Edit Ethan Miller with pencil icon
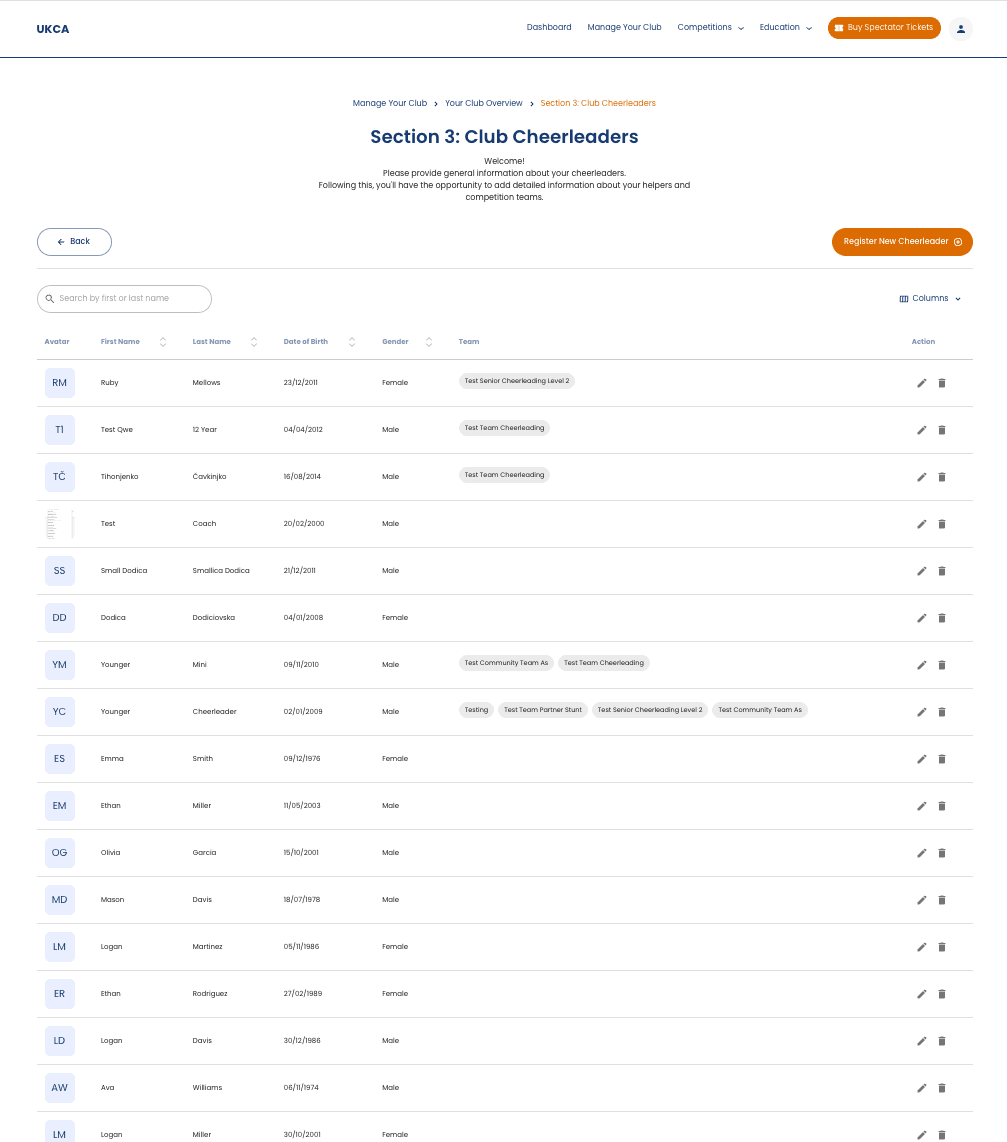The width and height of the screenshot is (1007, 1142). point(921,806)
